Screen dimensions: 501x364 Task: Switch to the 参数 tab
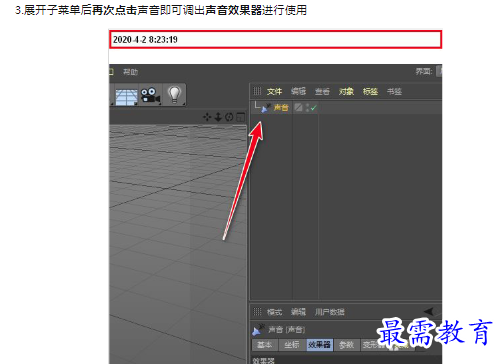point(347,345)
